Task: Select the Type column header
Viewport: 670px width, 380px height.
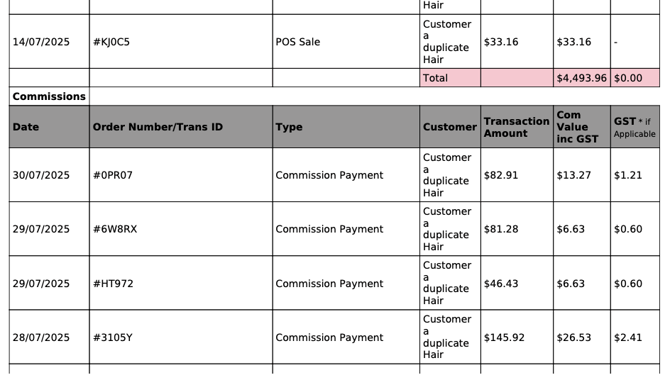Action: pyautogui.click(x=346, y=127)
